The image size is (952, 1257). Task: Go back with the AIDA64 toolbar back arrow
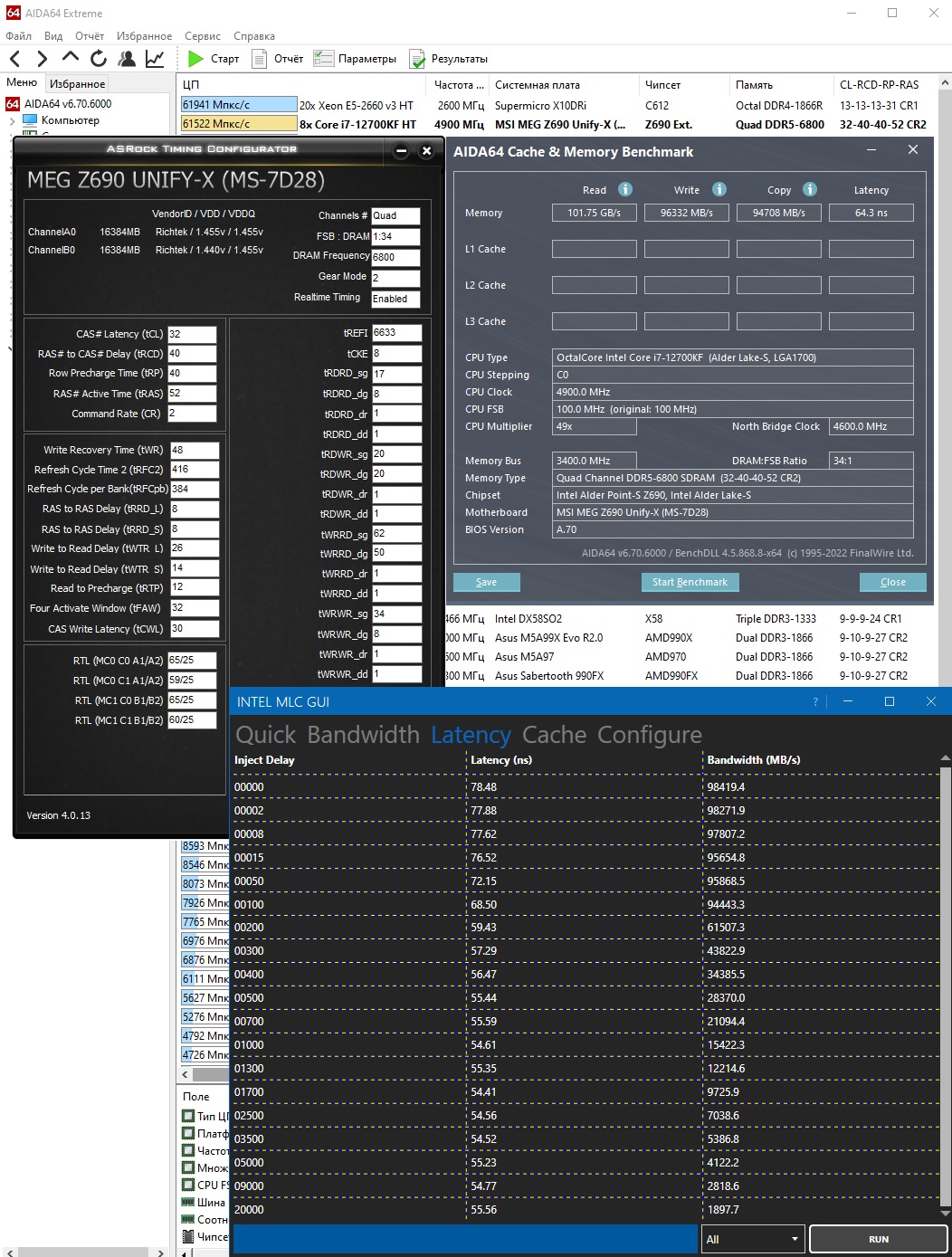coord(15,59)
